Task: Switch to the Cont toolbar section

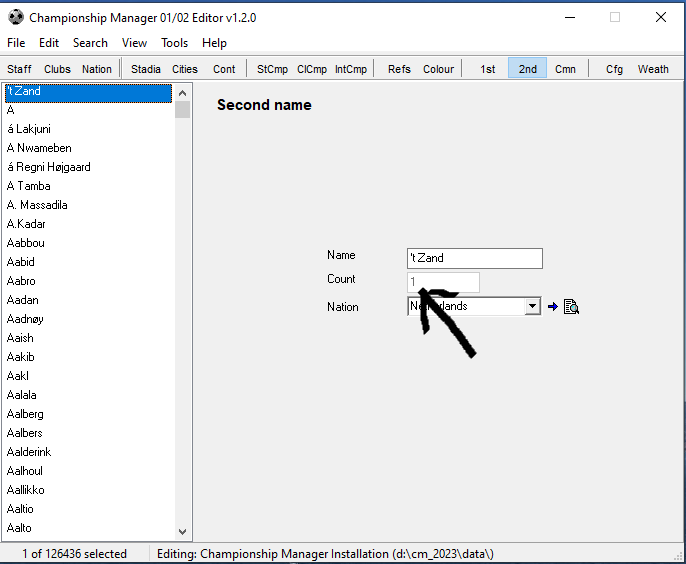Action: (224, 69)
